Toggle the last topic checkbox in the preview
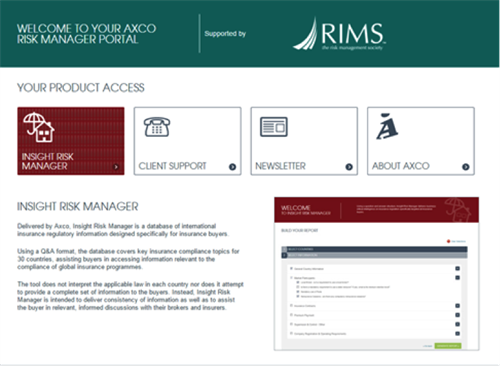The height and width of the screenshot is (366, 500). [291, 333]
